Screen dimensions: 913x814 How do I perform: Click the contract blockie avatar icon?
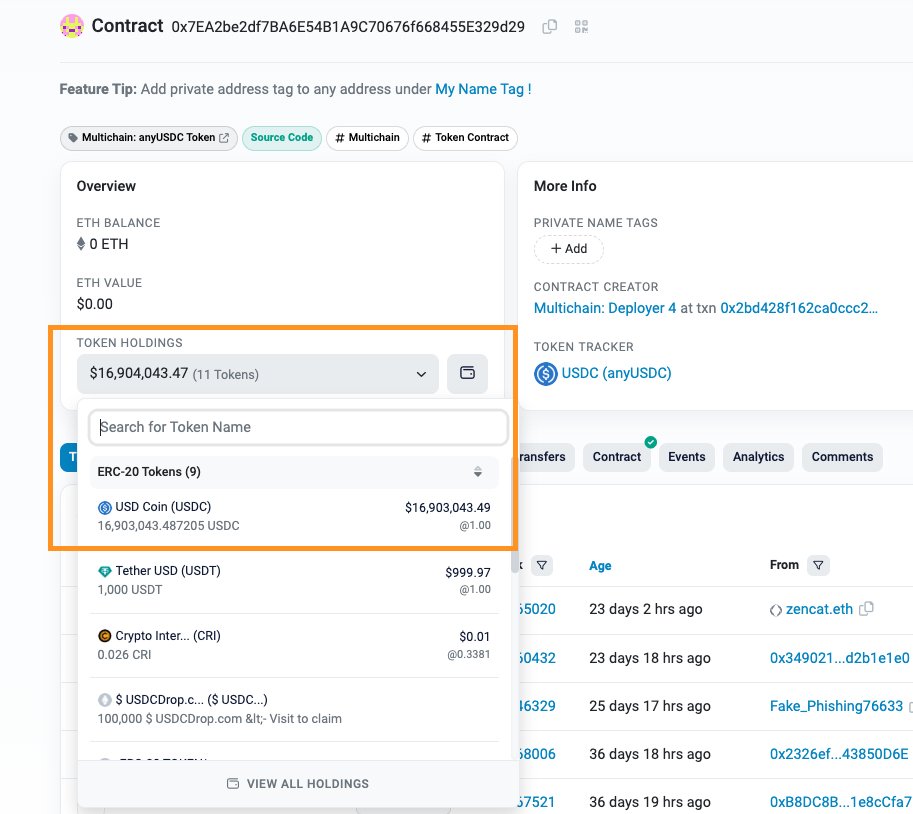72,26
